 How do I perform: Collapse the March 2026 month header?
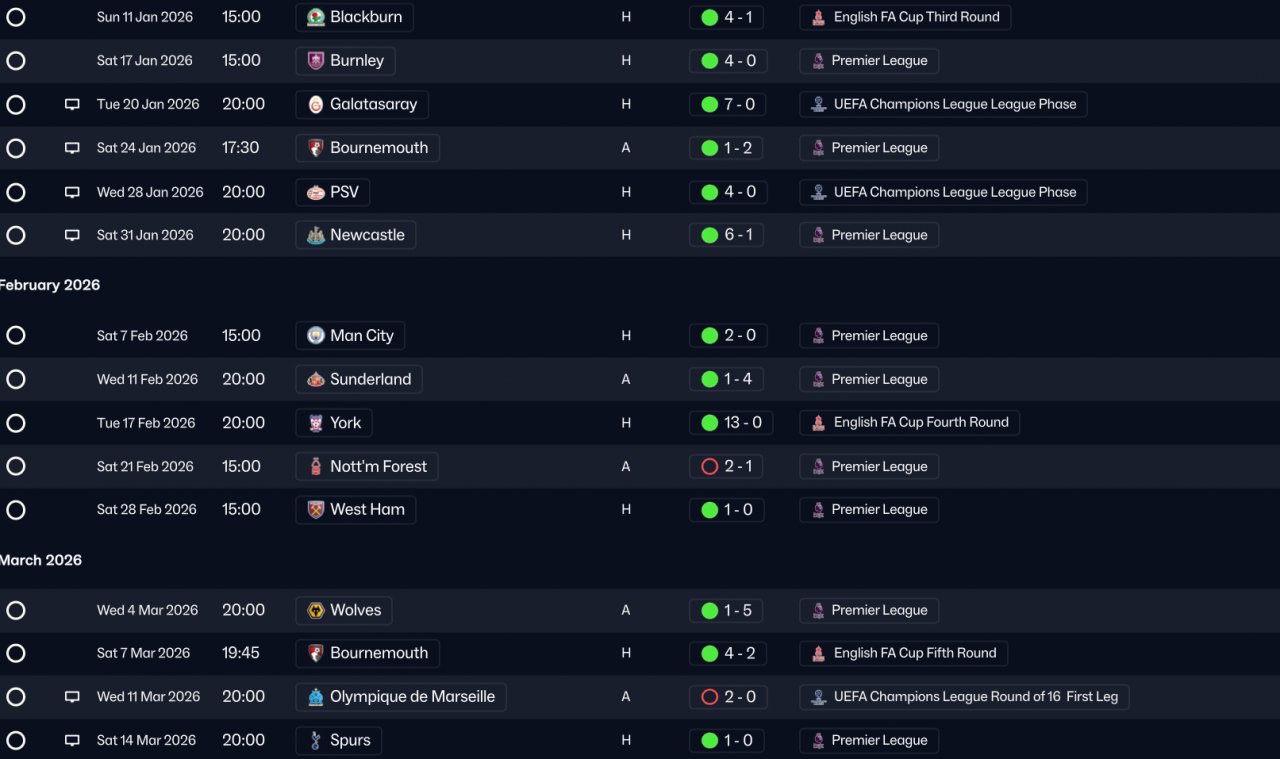tap(41, 560)
